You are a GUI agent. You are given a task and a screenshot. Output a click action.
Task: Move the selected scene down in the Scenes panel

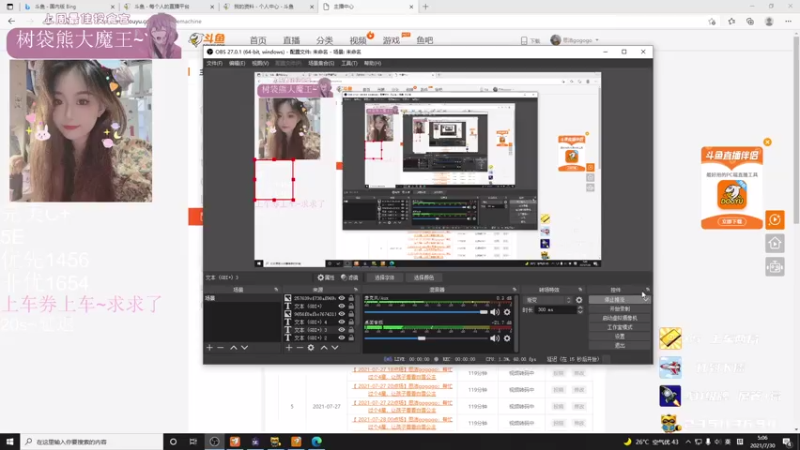(244, 347)
